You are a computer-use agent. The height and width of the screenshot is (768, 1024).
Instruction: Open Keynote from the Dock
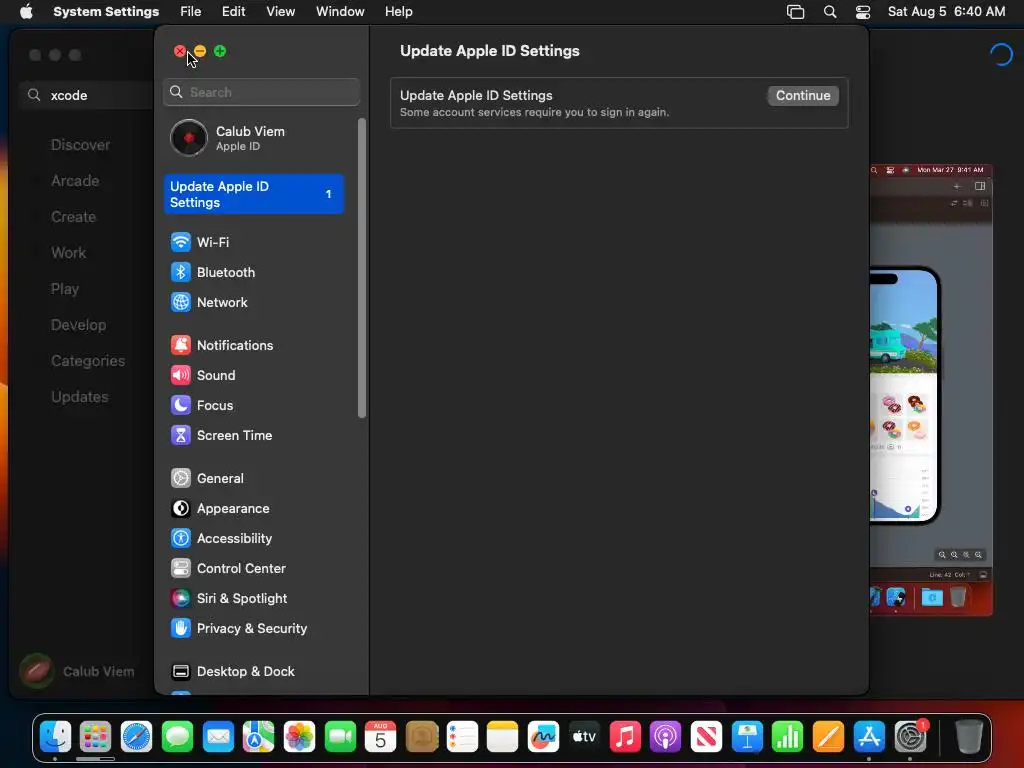pyautogui.click(x=747, y=737)
